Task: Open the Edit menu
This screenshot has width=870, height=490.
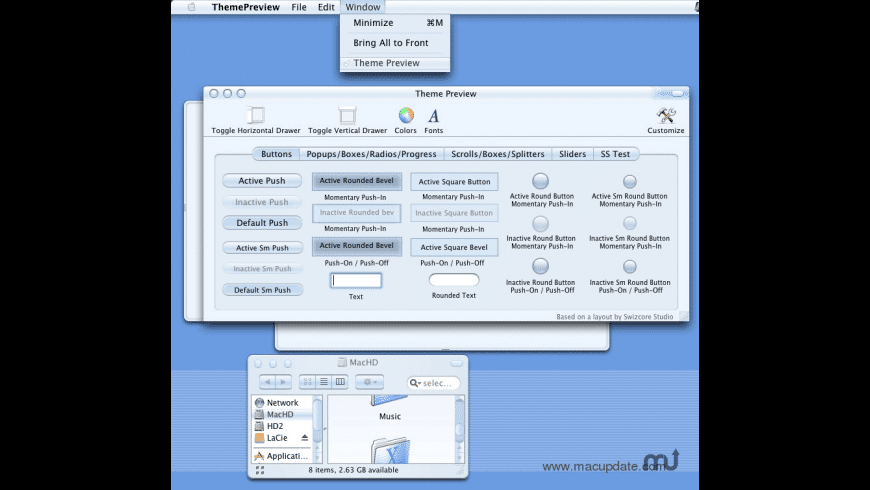Action: pyautogui.click(x=326, y=7)
